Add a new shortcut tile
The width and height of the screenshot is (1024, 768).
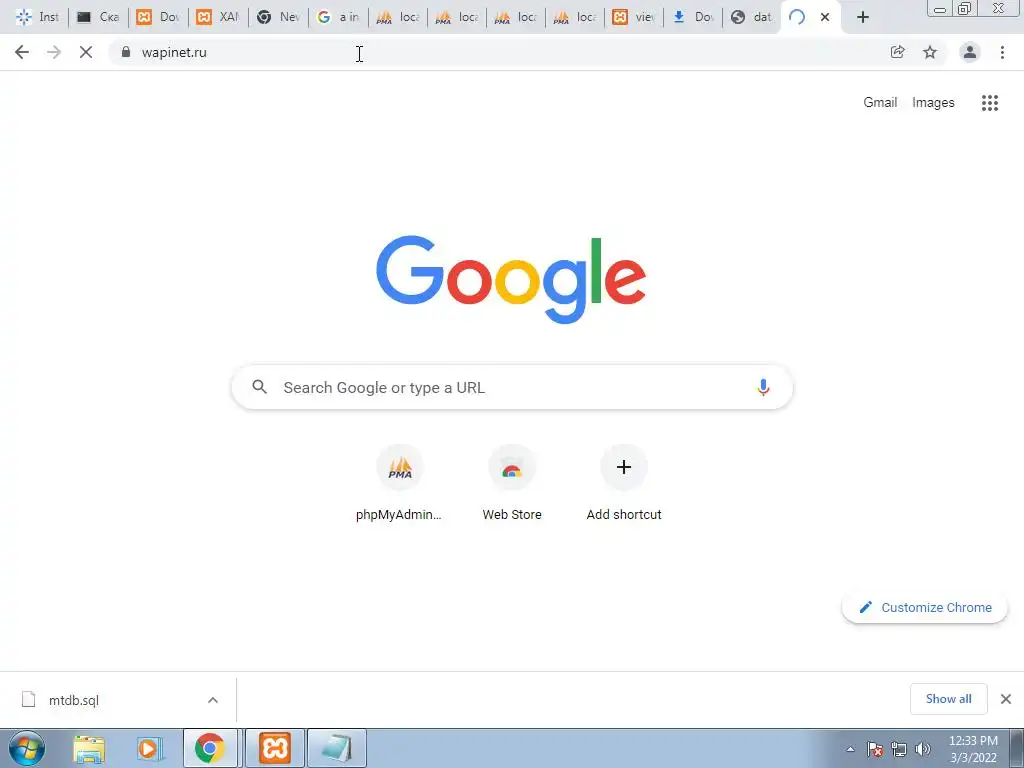point(624,483)
